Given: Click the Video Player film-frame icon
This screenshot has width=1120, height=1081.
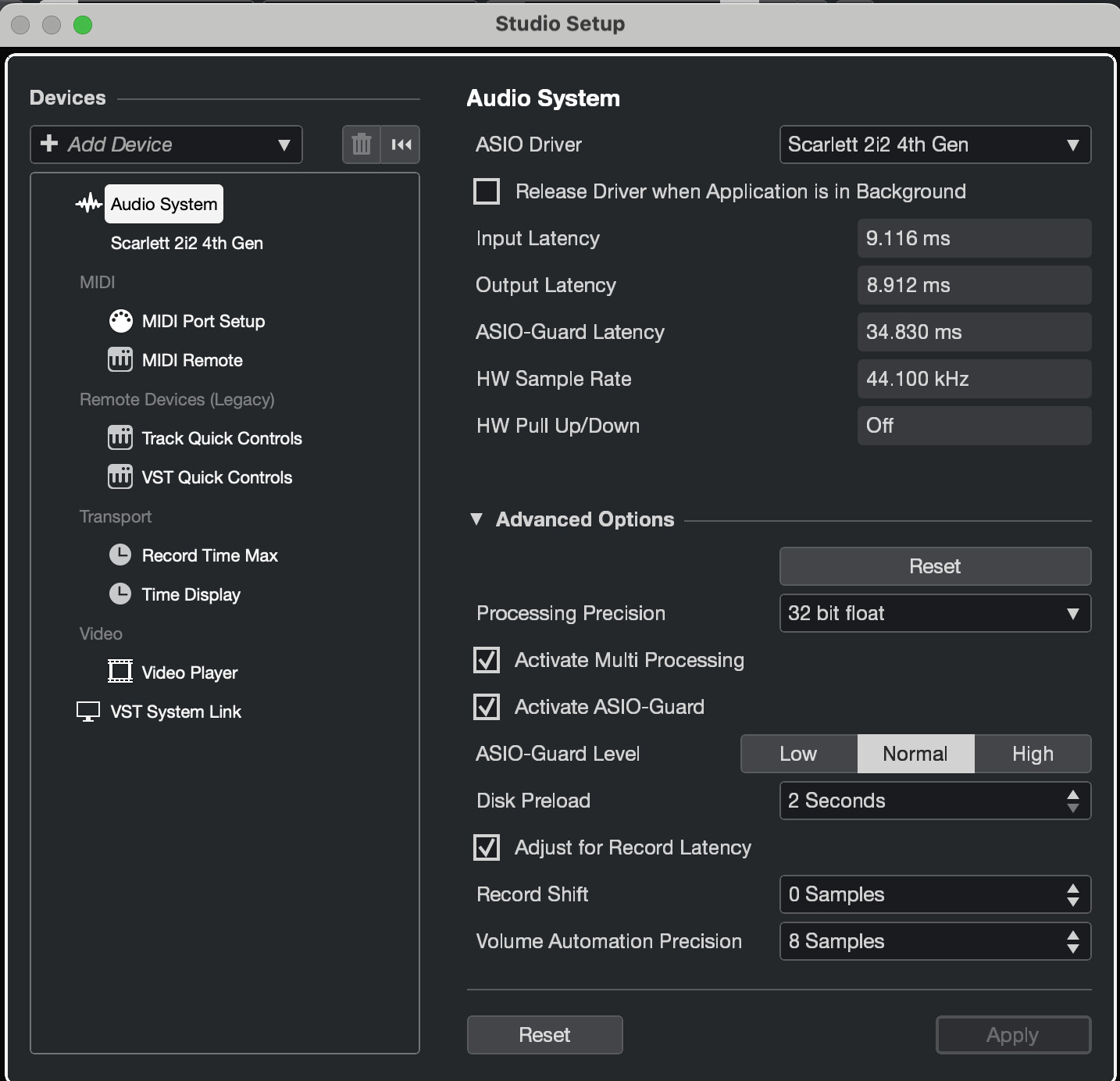Looking at the screenshot, I should (120, 672).
